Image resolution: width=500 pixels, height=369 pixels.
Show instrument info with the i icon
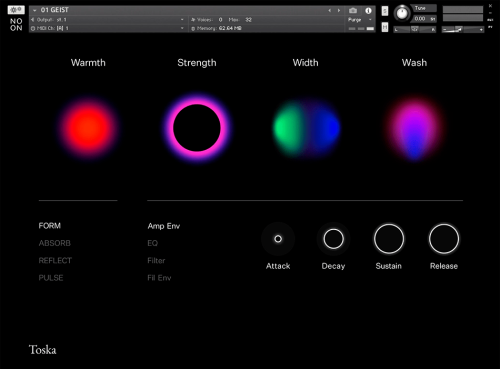368,11
